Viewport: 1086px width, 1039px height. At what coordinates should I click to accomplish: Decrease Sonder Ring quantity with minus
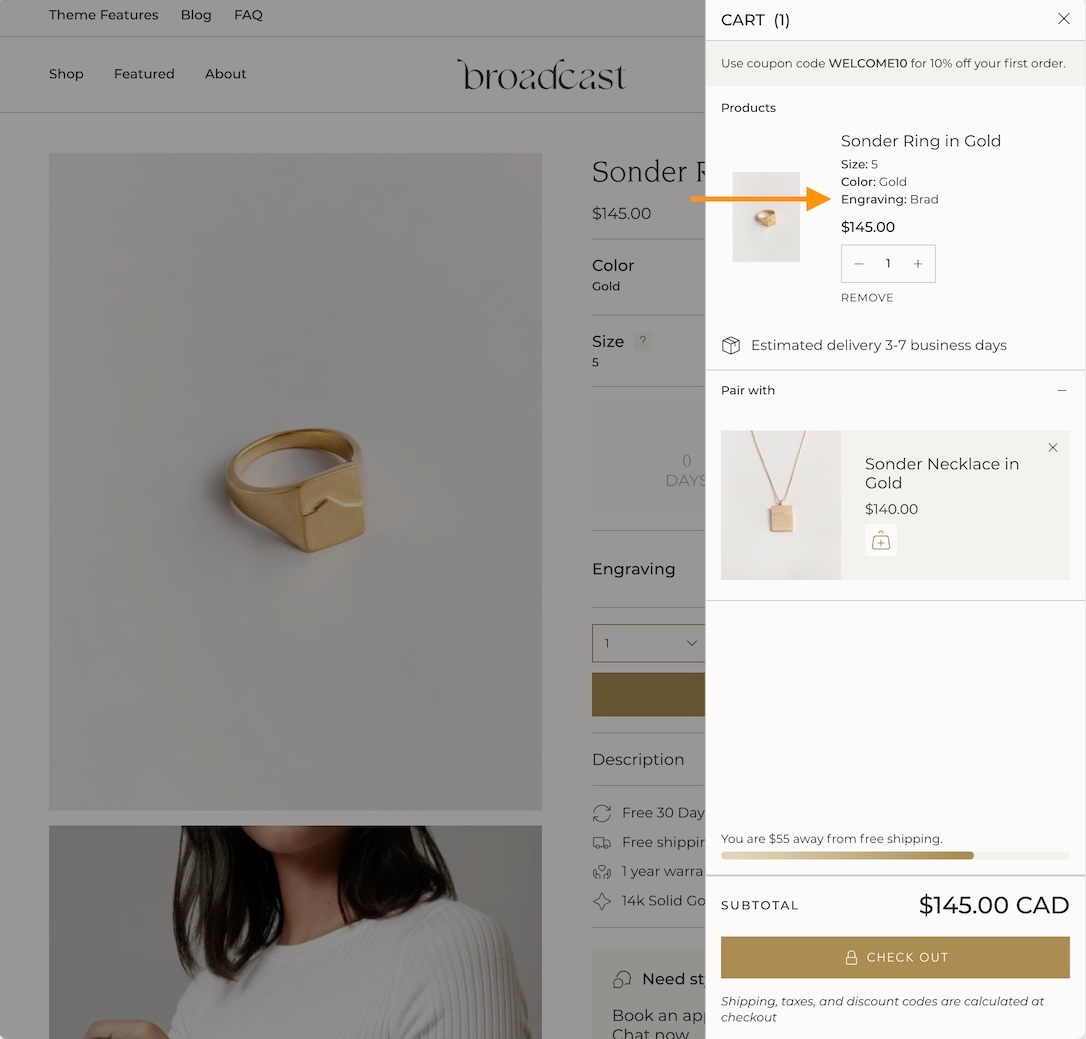point(859,264)
